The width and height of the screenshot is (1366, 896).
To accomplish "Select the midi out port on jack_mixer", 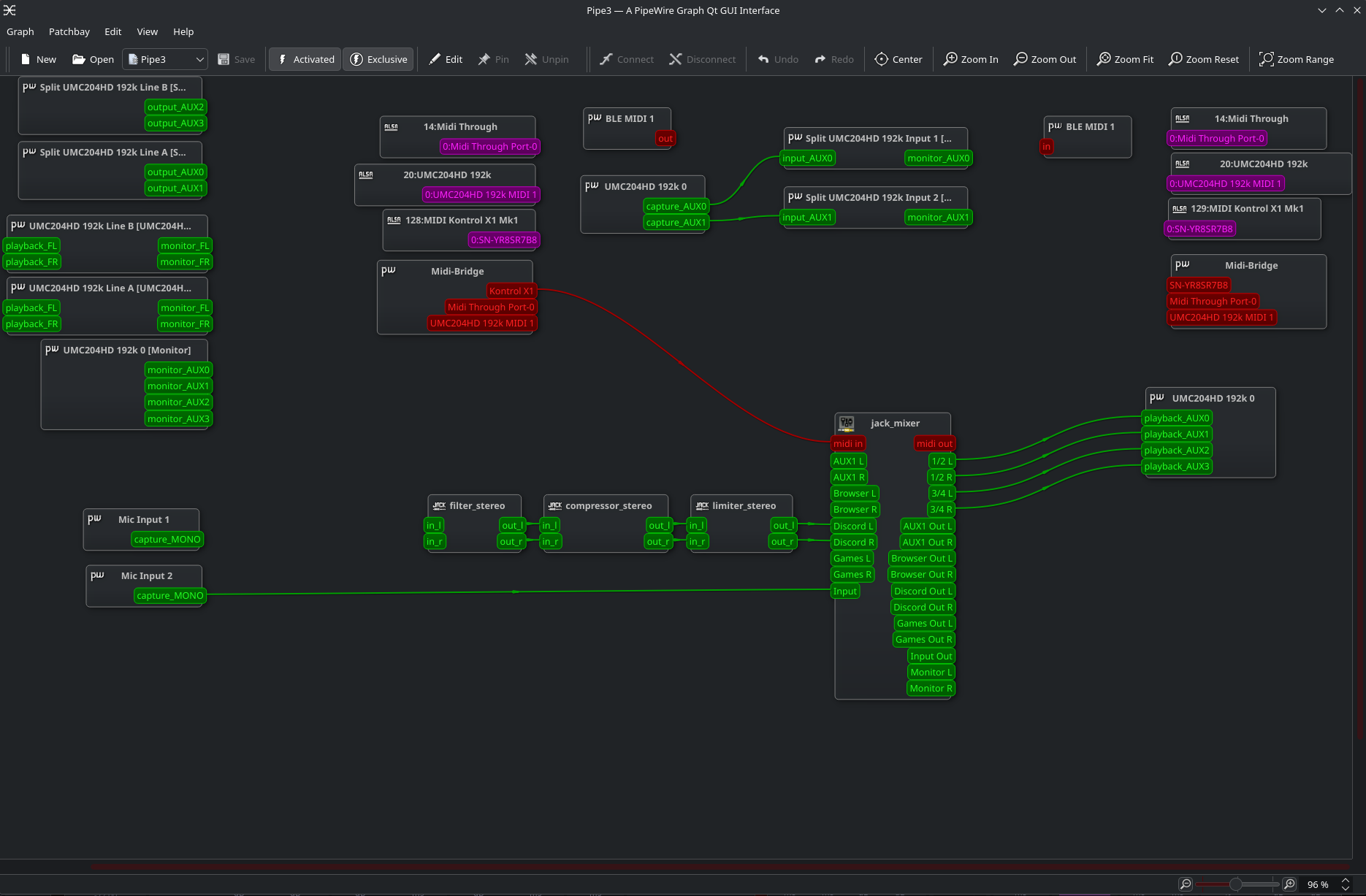I will pos(935,443).
